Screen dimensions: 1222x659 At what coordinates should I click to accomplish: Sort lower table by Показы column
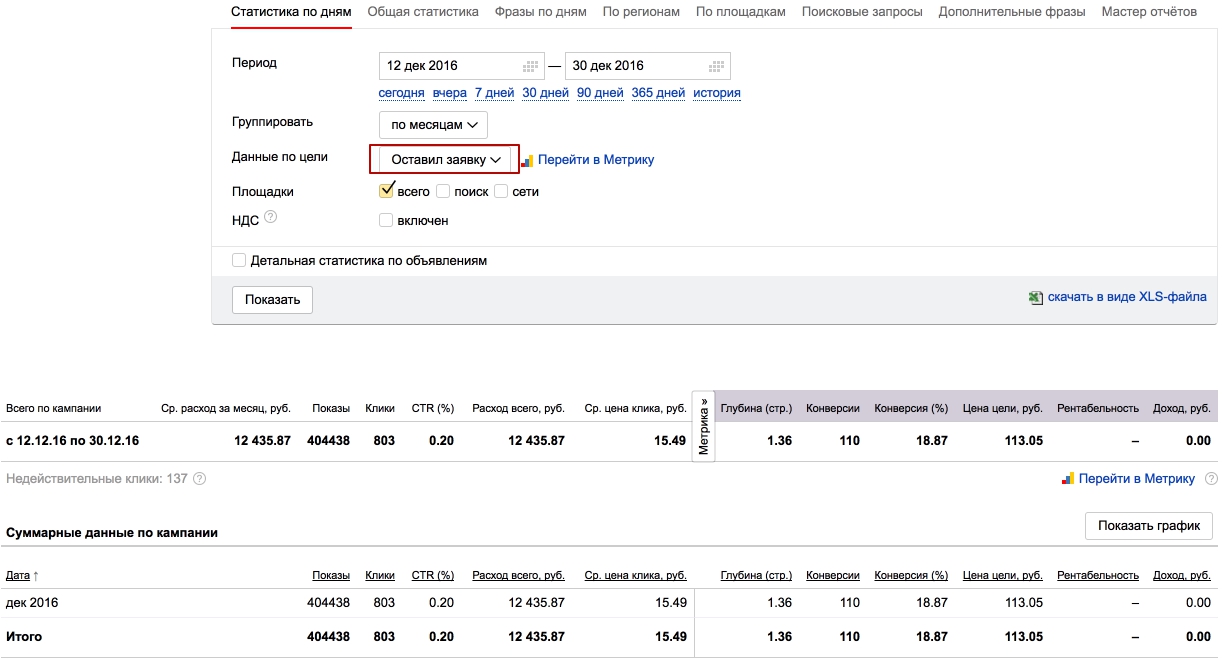tap(331, 575)
